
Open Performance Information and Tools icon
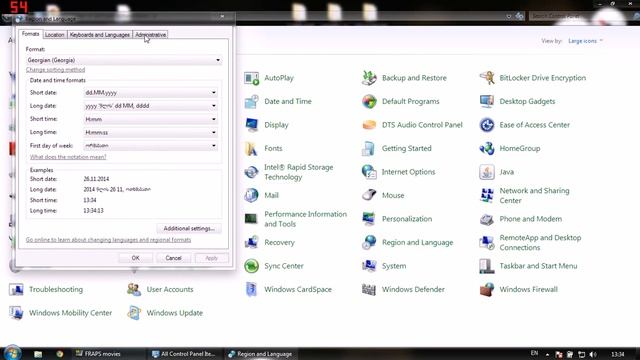point(251,219)
